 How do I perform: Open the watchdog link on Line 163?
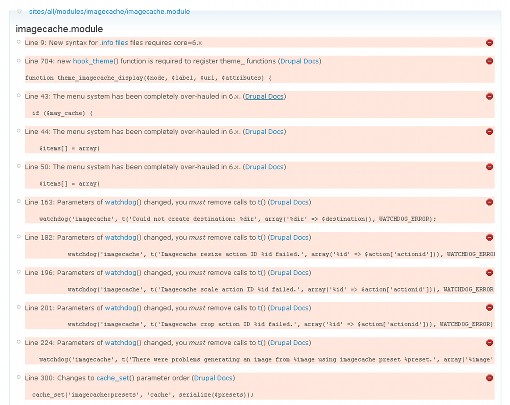(121, 202)
